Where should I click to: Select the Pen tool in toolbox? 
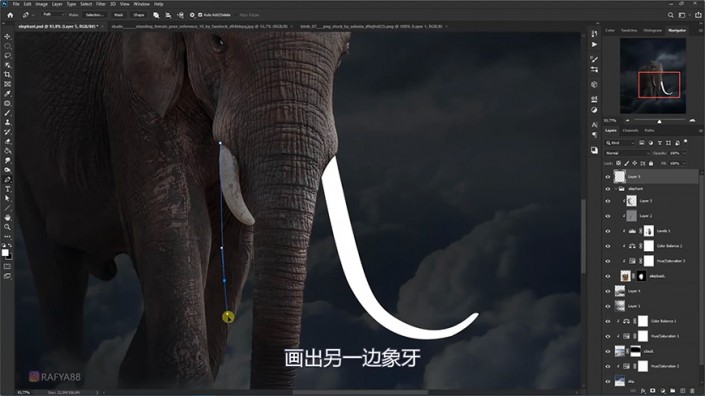tap(7, 179)
